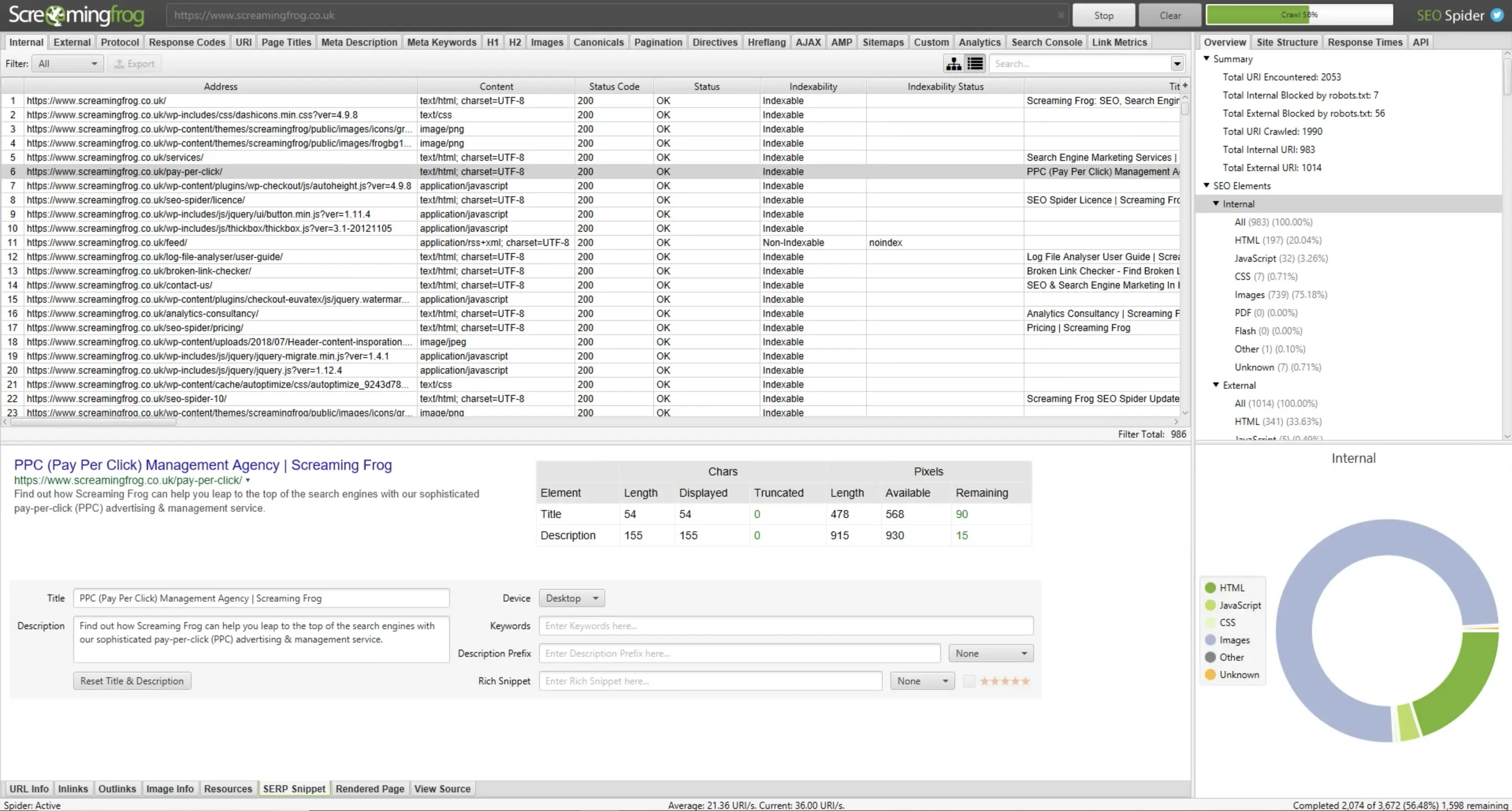This screenshot has width=1512, height=811.
Task: Click the Status Code column header
Action: pos(614,86)
